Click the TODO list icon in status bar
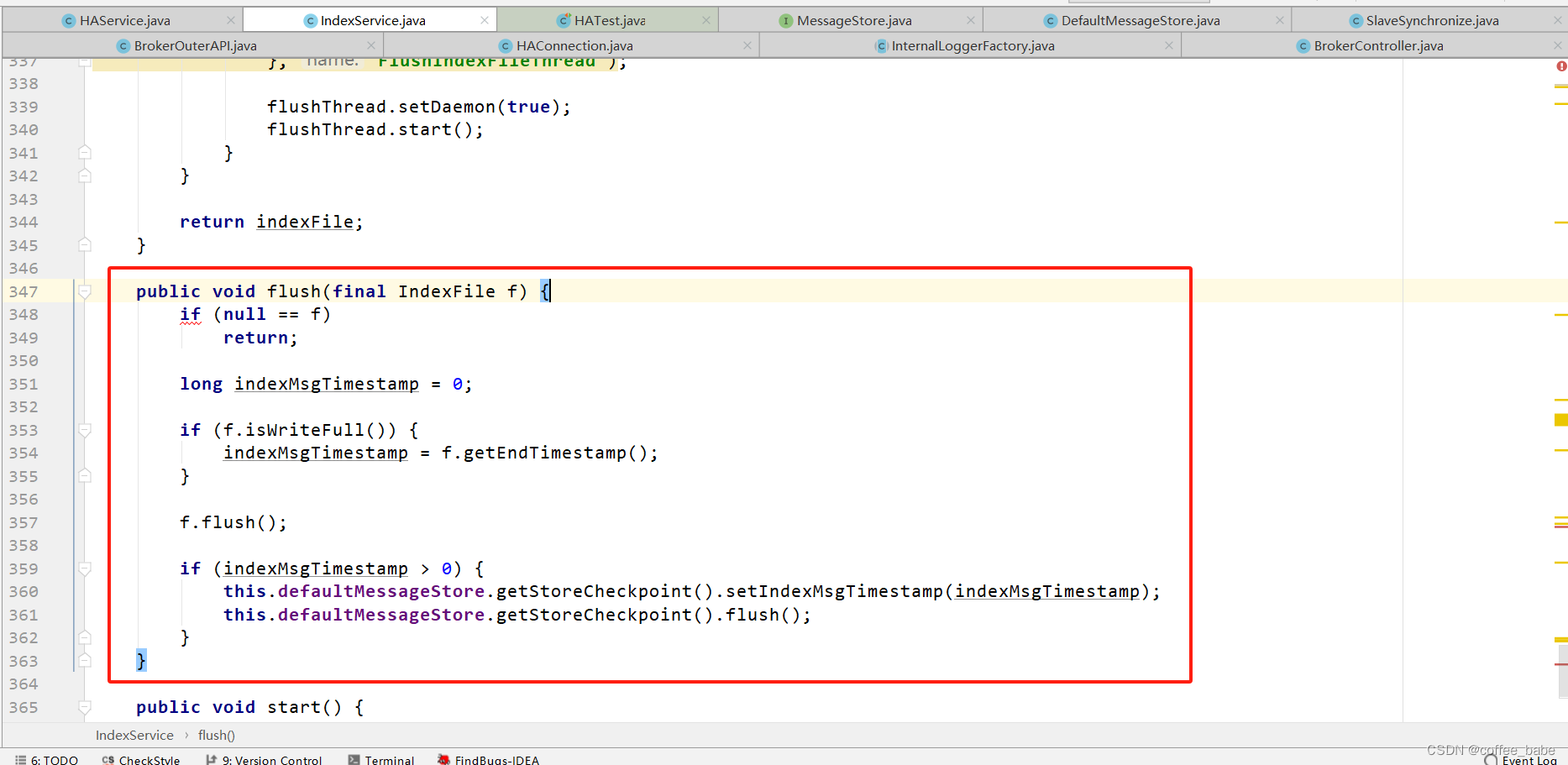This screenshot has height=765, width=1568. pyautogui.click(x=20, y=759)
